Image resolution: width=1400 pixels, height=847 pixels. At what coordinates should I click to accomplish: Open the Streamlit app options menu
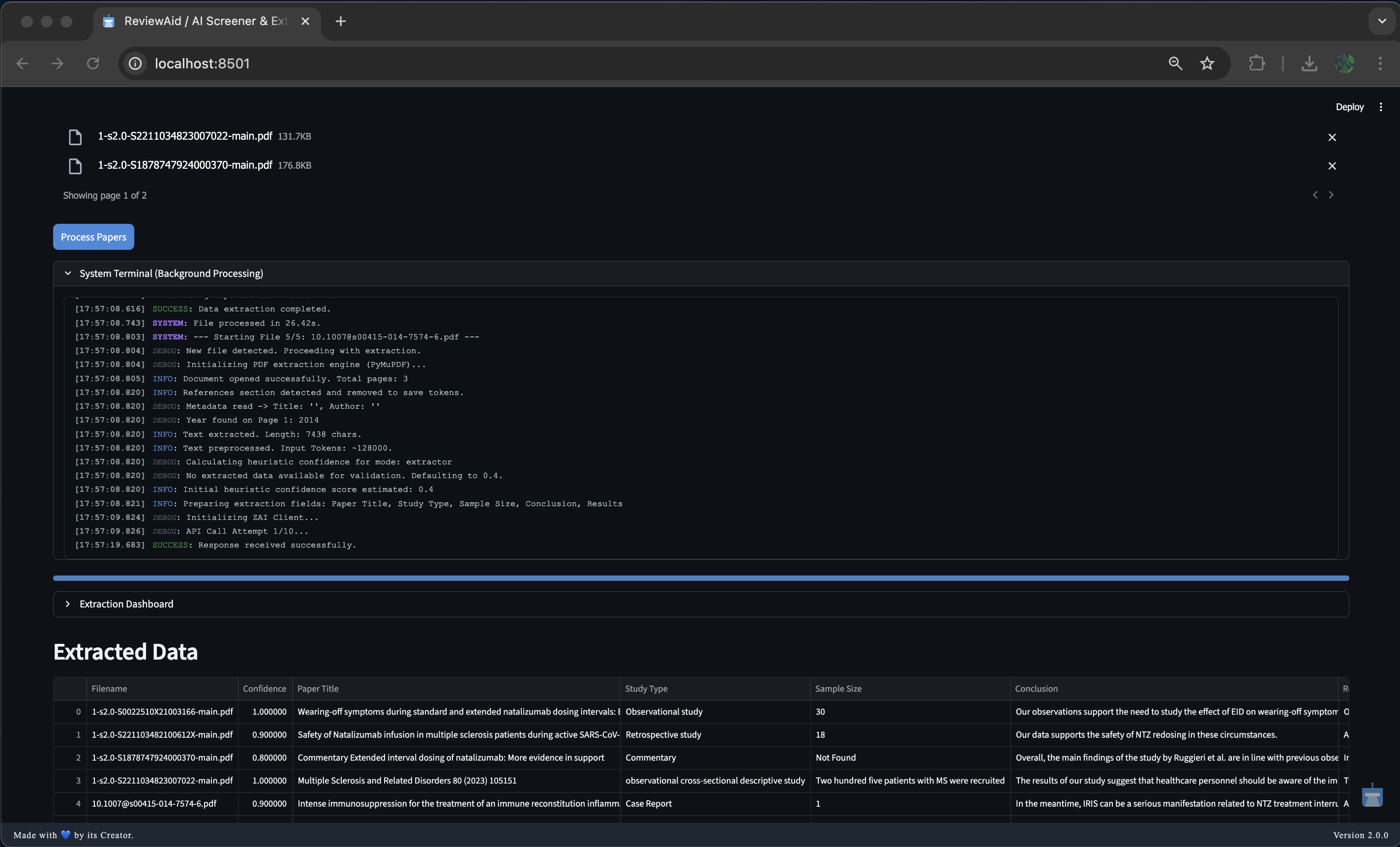1381,107
